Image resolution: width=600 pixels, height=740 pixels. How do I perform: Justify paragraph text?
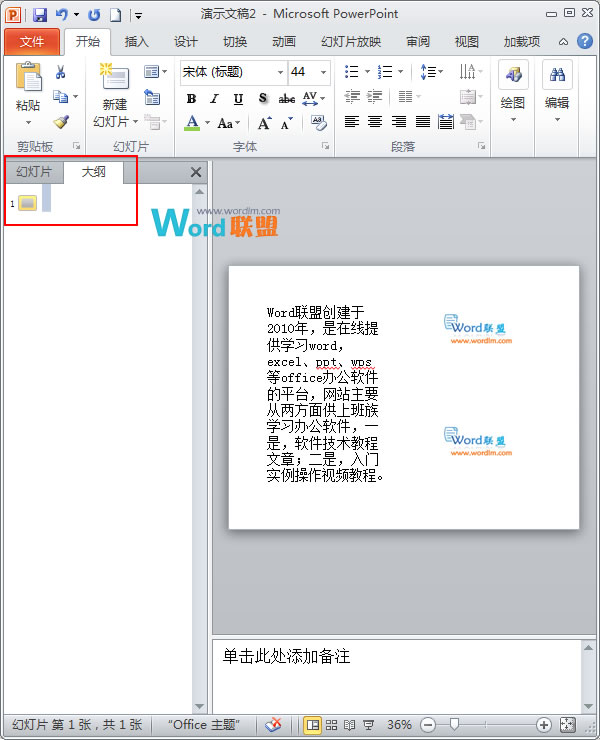click(x=423, y=122)
